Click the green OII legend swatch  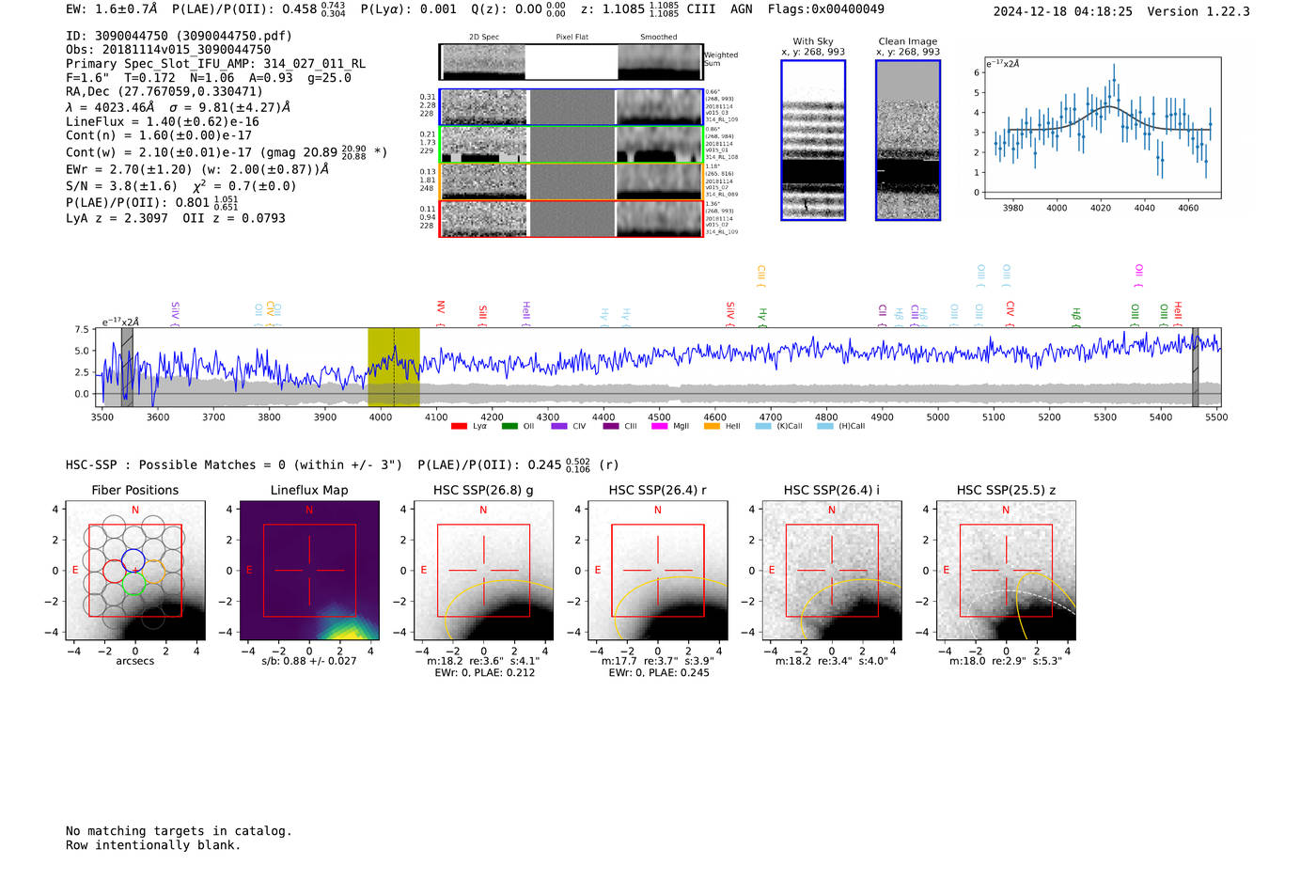[x=509, y=427]
